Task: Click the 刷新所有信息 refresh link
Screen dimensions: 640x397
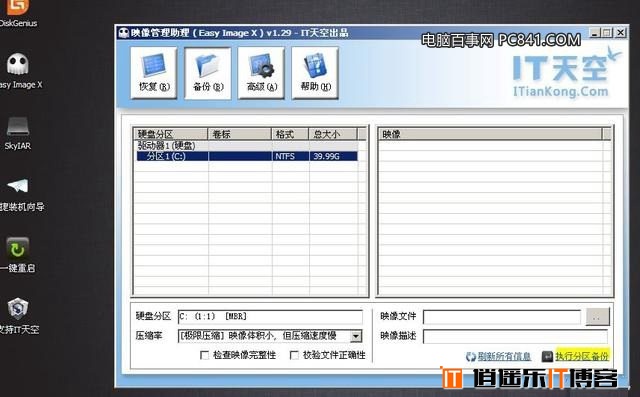Action: click(x=504, y=357)
